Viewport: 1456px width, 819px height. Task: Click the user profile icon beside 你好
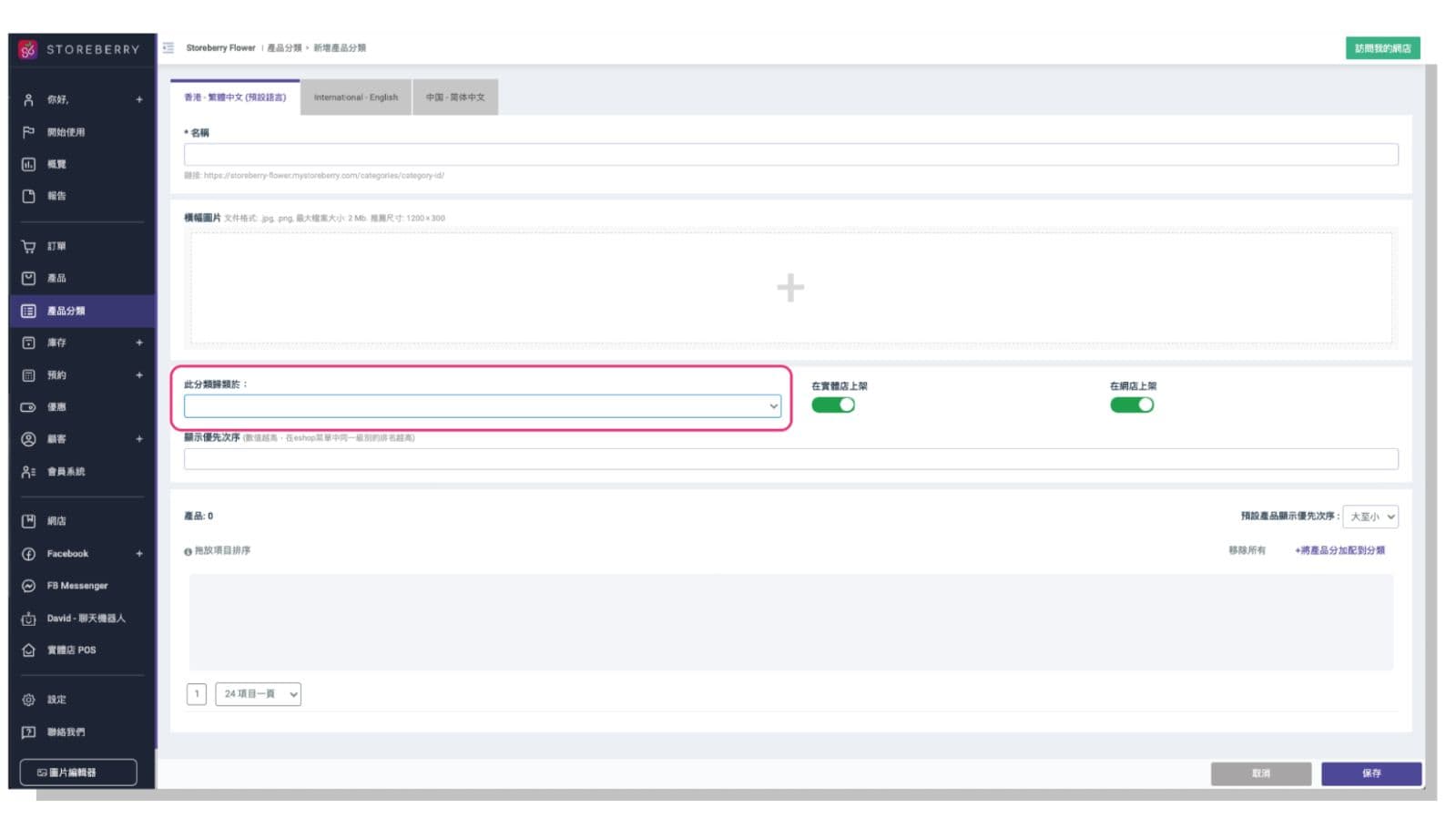(x=28, y=99)
